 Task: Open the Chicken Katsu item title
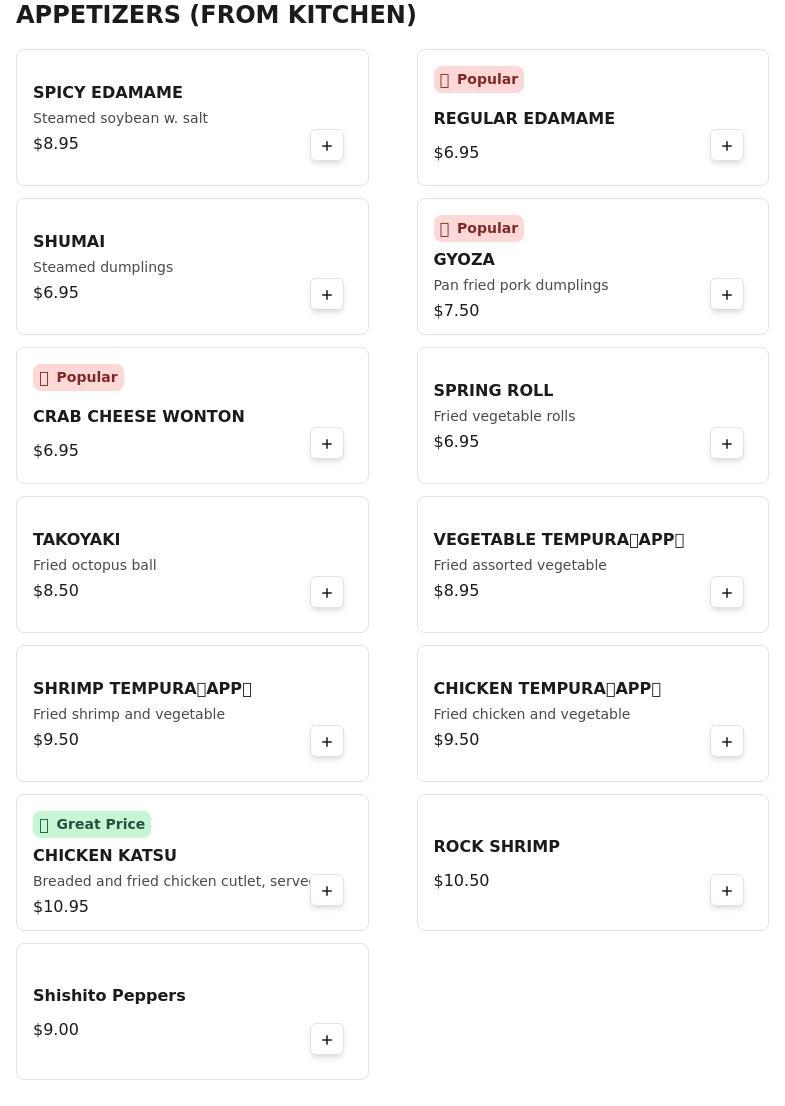pos(105,856)
